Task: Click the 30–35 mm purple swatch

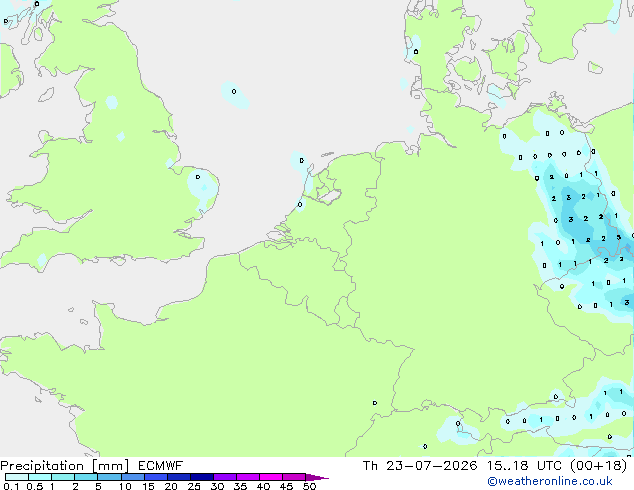Action: point(224,477)
